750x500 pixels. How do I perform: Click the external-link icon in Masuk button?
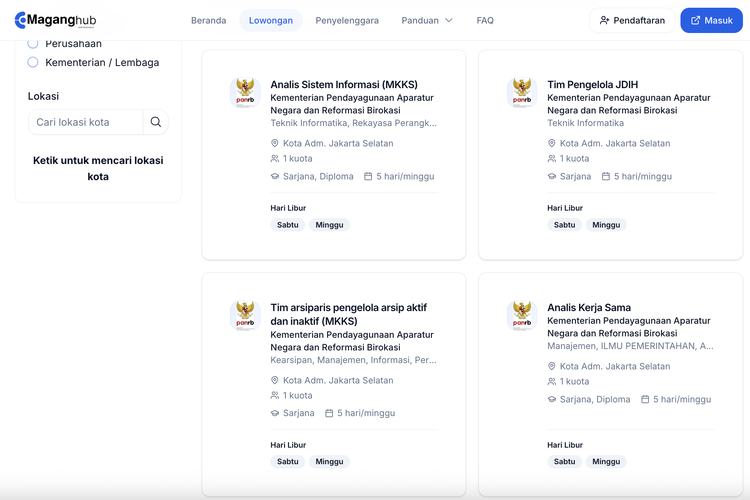click(x=695, y=21)
